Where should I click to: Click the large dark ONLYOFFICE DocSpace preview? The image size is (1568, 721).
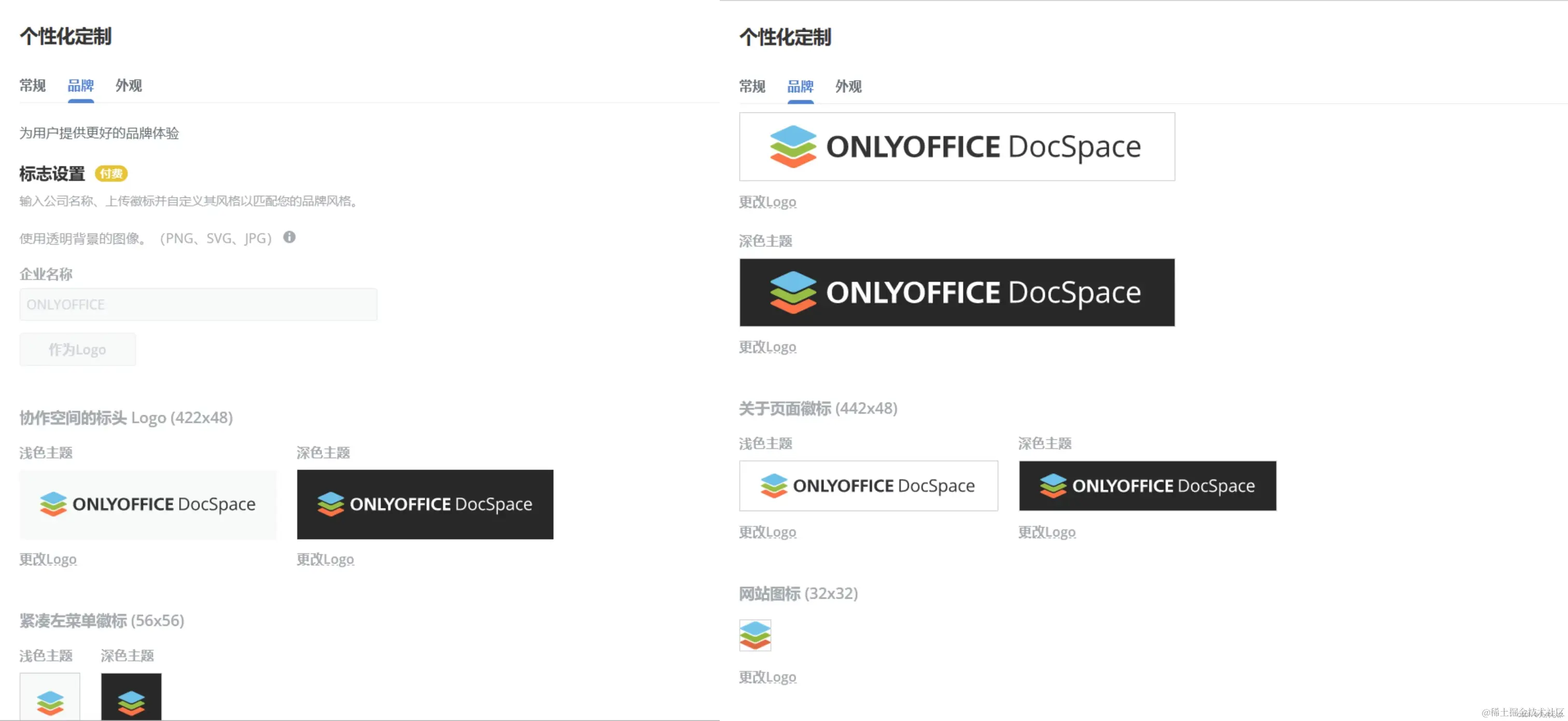click(x=956, y=293)
